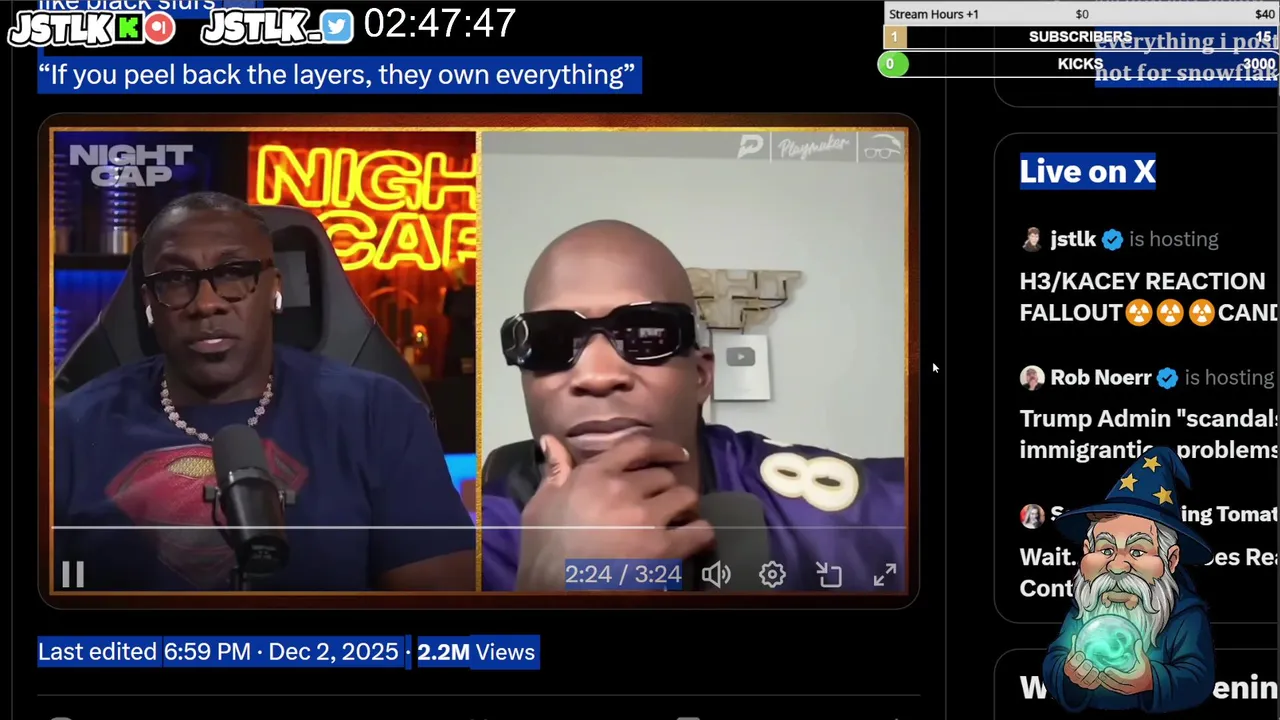The height and width of the screenshot is (720, 1280).
Task: Open video settings gear
Action: click(x=772, y=574)
